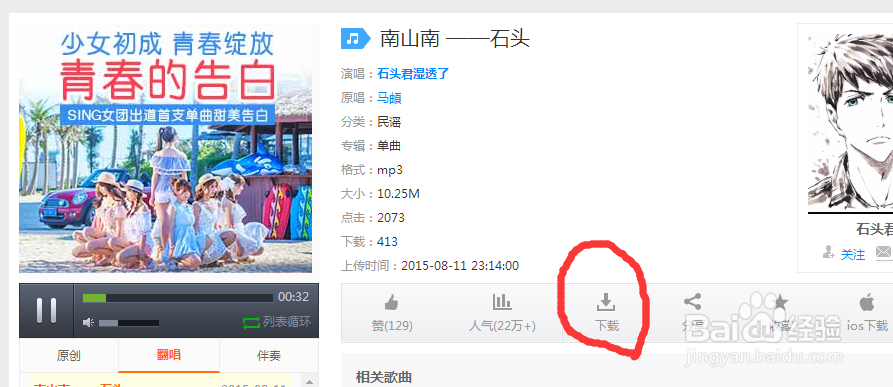
Task: Mute audio via the speaker icon
Action: [88, 323]
